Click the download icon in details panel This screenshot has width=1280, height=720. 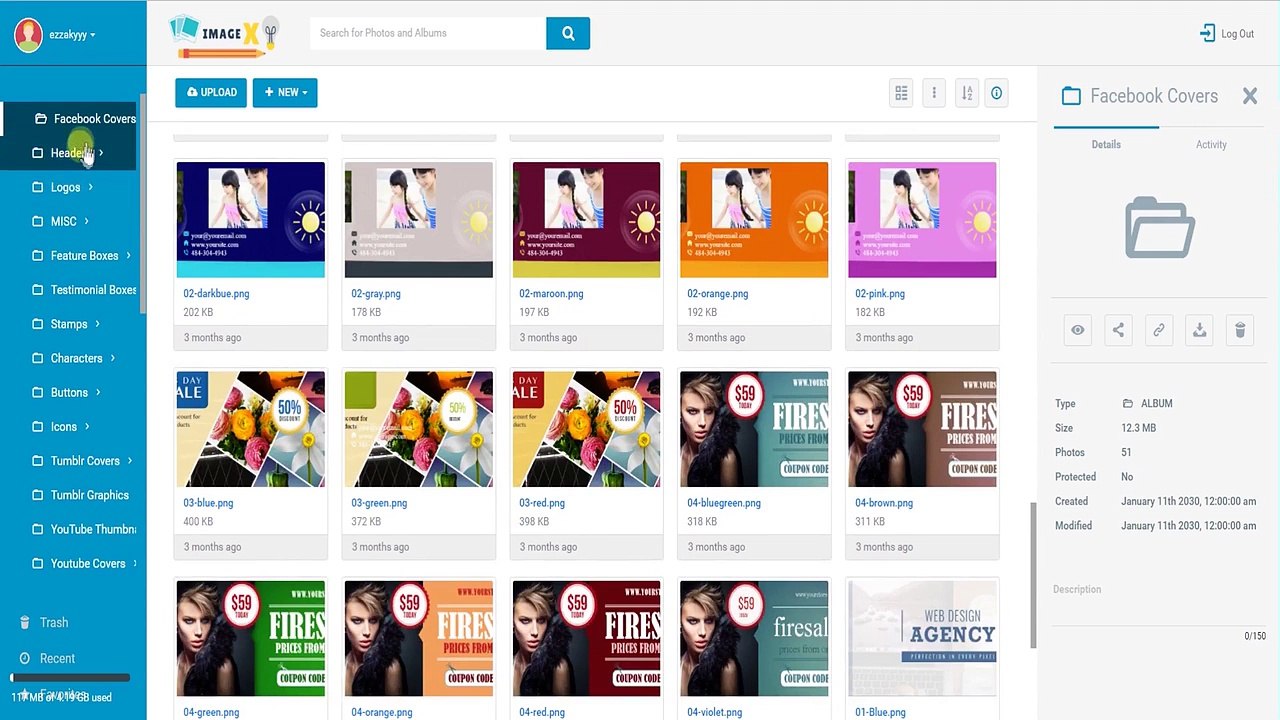(1199, 330)
